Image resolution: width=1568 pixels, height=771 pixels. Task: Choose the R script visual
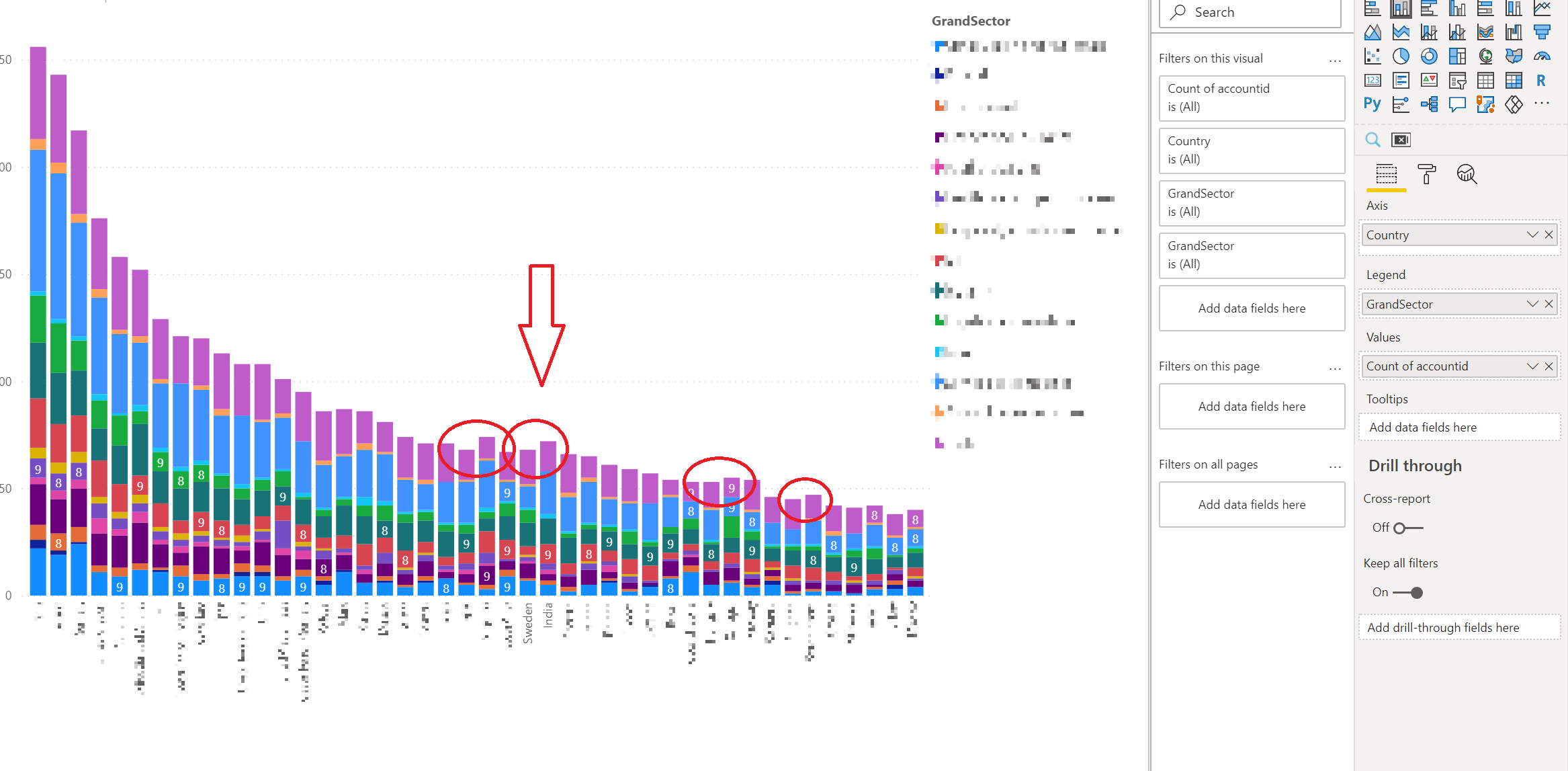1542,81
